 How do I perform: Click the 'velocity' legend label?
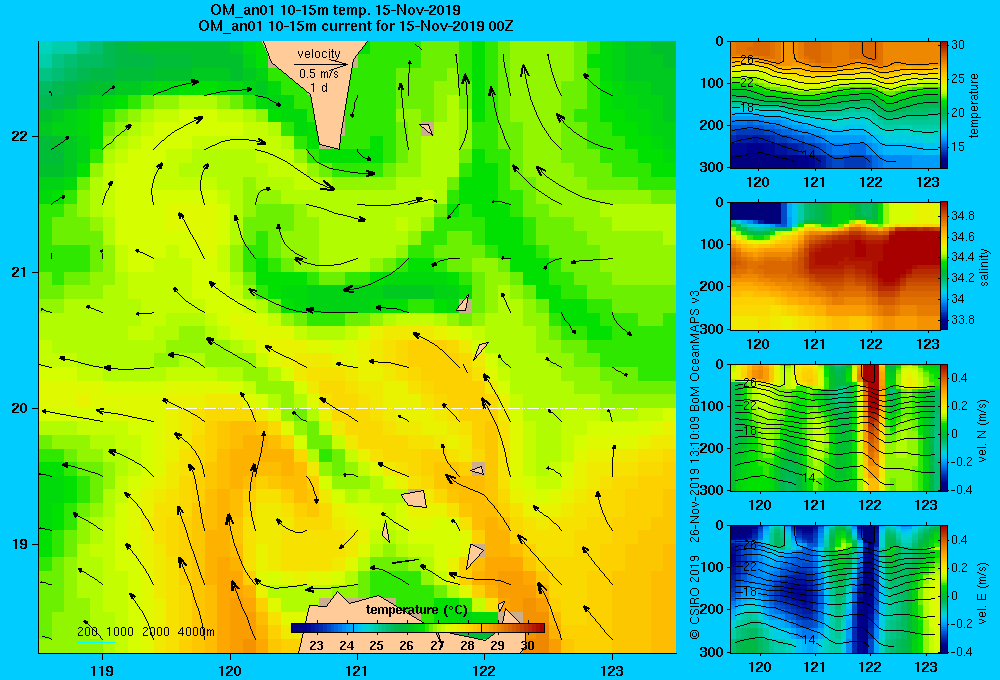pos(319,54)
